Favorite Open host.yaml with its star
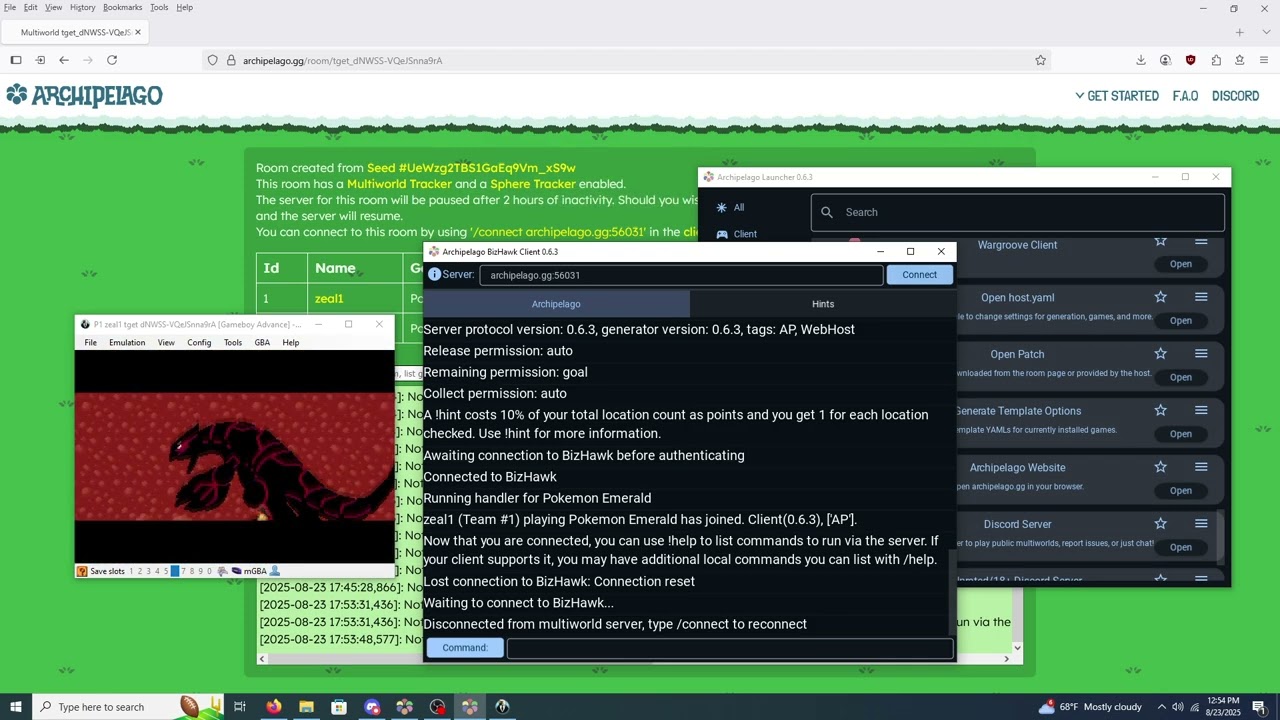Screen dimensions: 1280x720 1160,297
